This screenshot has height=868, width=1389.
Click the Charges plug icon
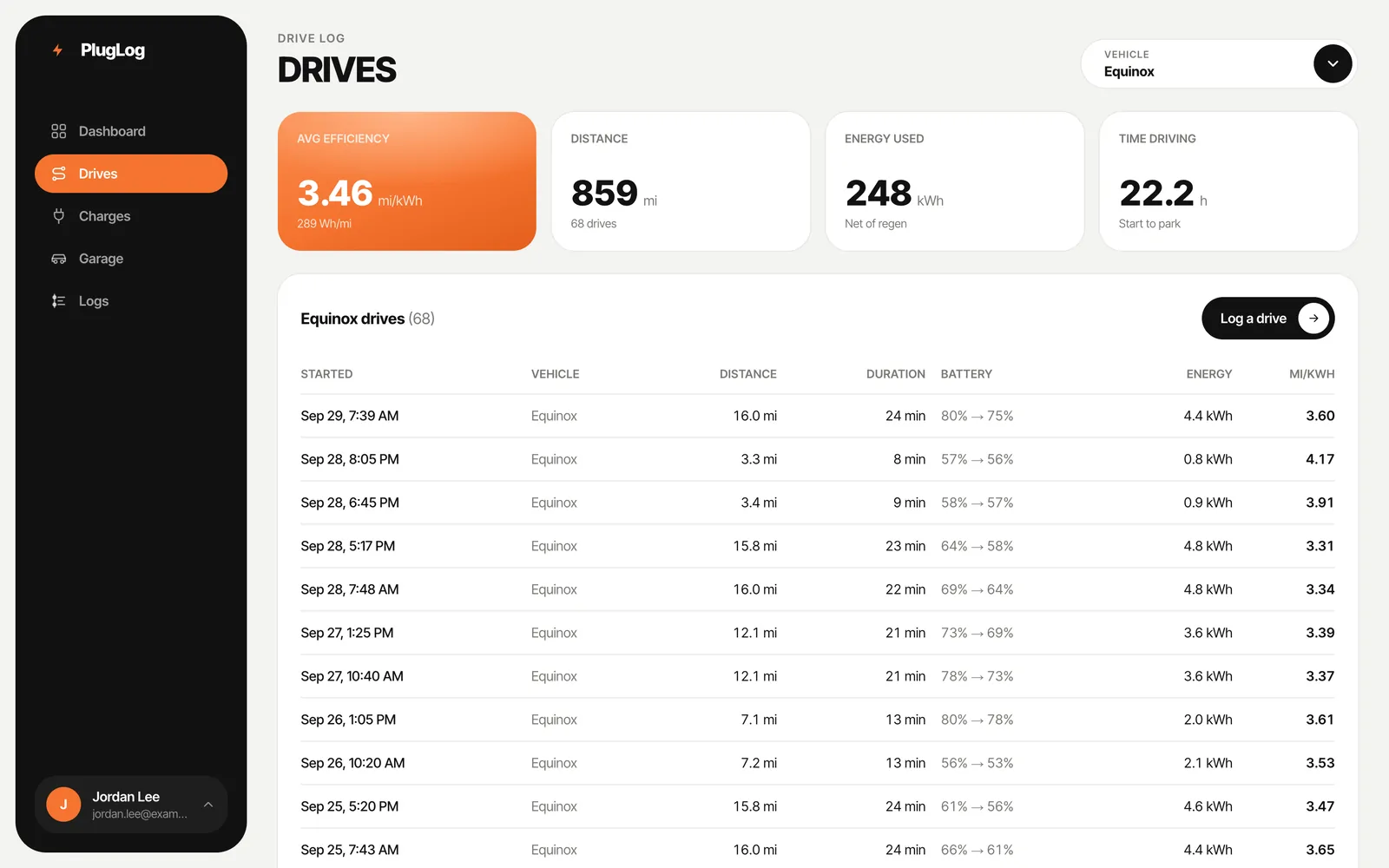click(59, 216)
